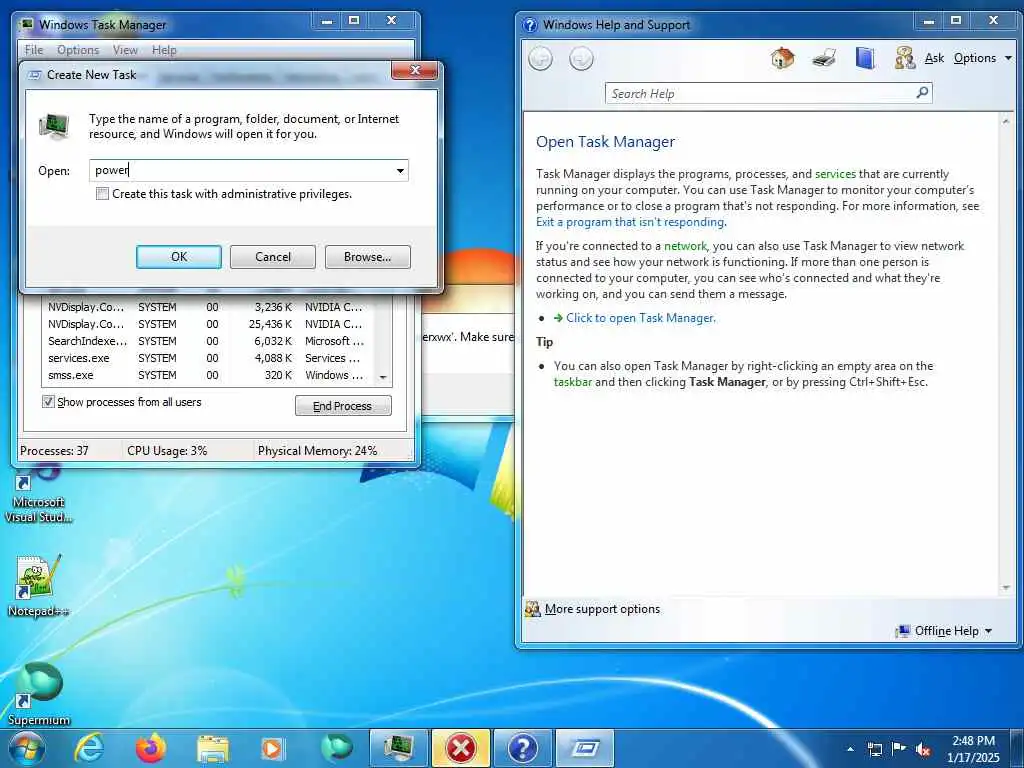Open Task Manager File menu
The height and width of the screenshot is (768, 1024).
(x=34, y=50)
